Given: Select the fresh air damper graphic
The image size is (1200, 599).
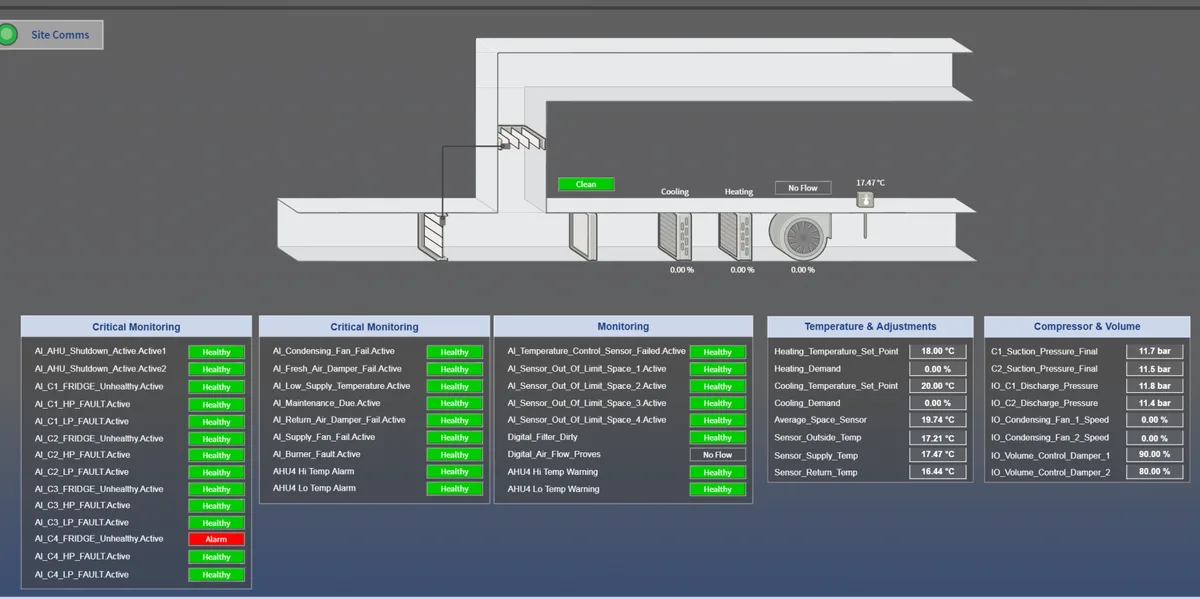Looking at the screenshot, I should click(x=434, y=236).
